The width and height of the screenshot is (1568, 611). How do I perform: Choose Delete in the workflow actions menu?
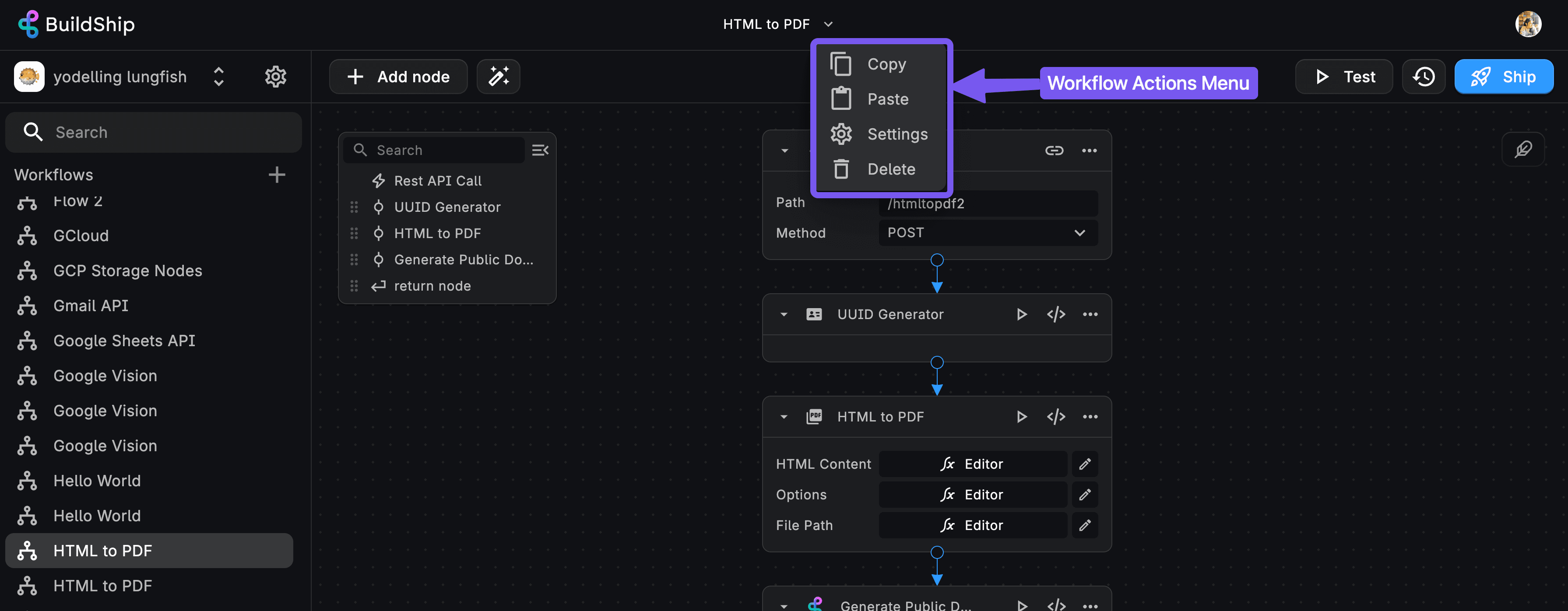pyautogui.click(x=890, y=169)
